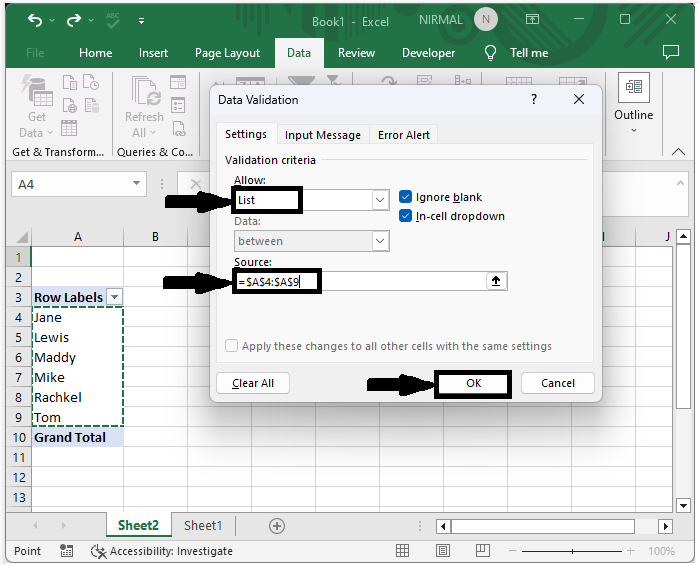Viewport: 699px width, 565px height.
Task: Click the Undo arrow in quick access toolbar
Action: [35, 20]
